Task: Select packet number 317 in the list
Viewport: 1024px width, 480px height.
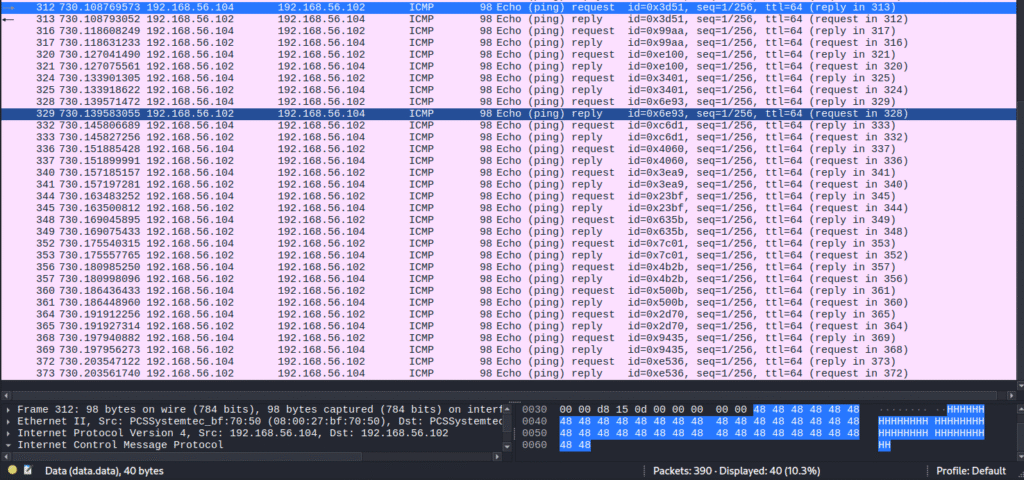Action: [45, 43]
